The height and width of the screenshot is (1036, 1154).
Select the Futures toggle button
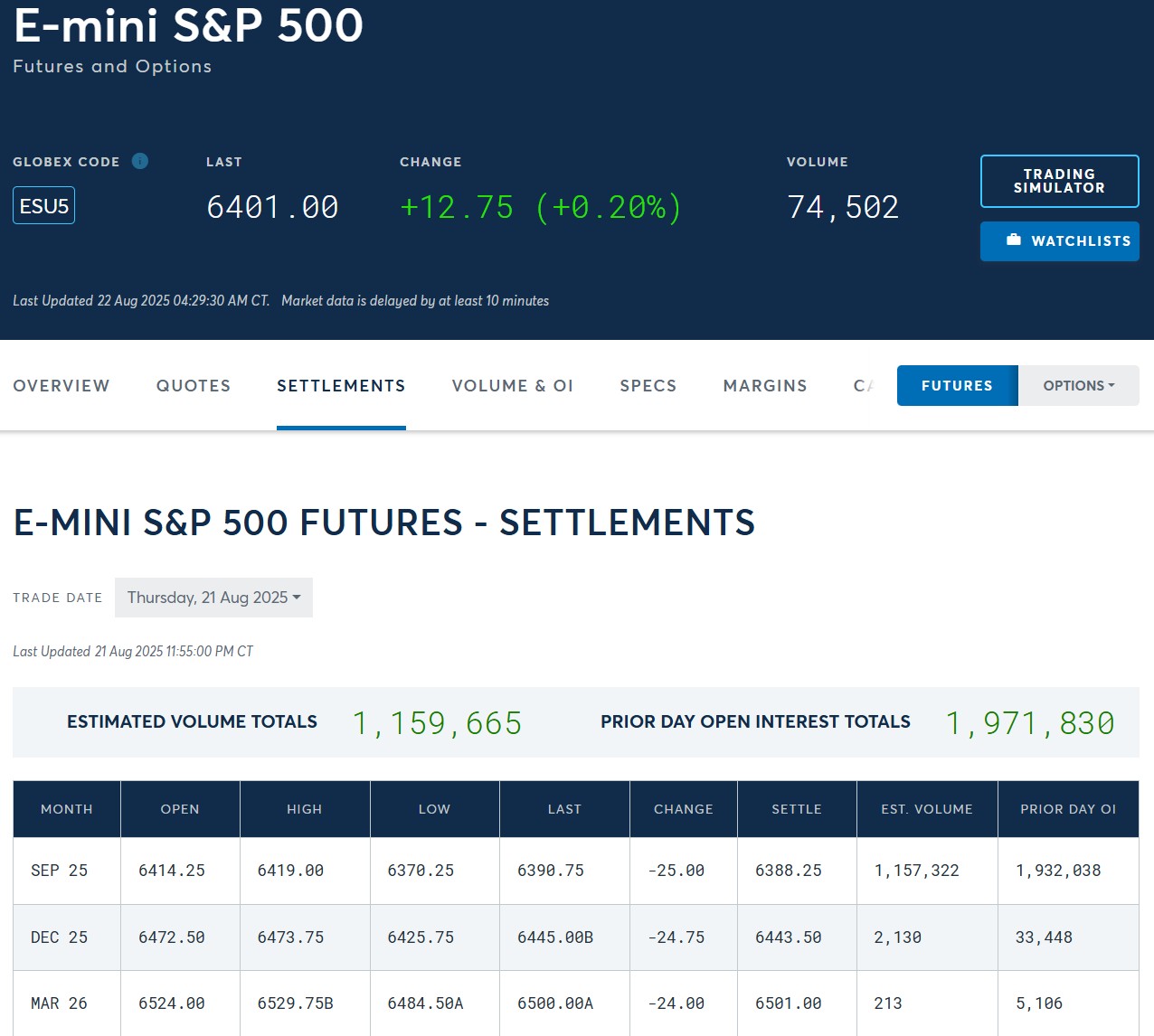[957, 386]
